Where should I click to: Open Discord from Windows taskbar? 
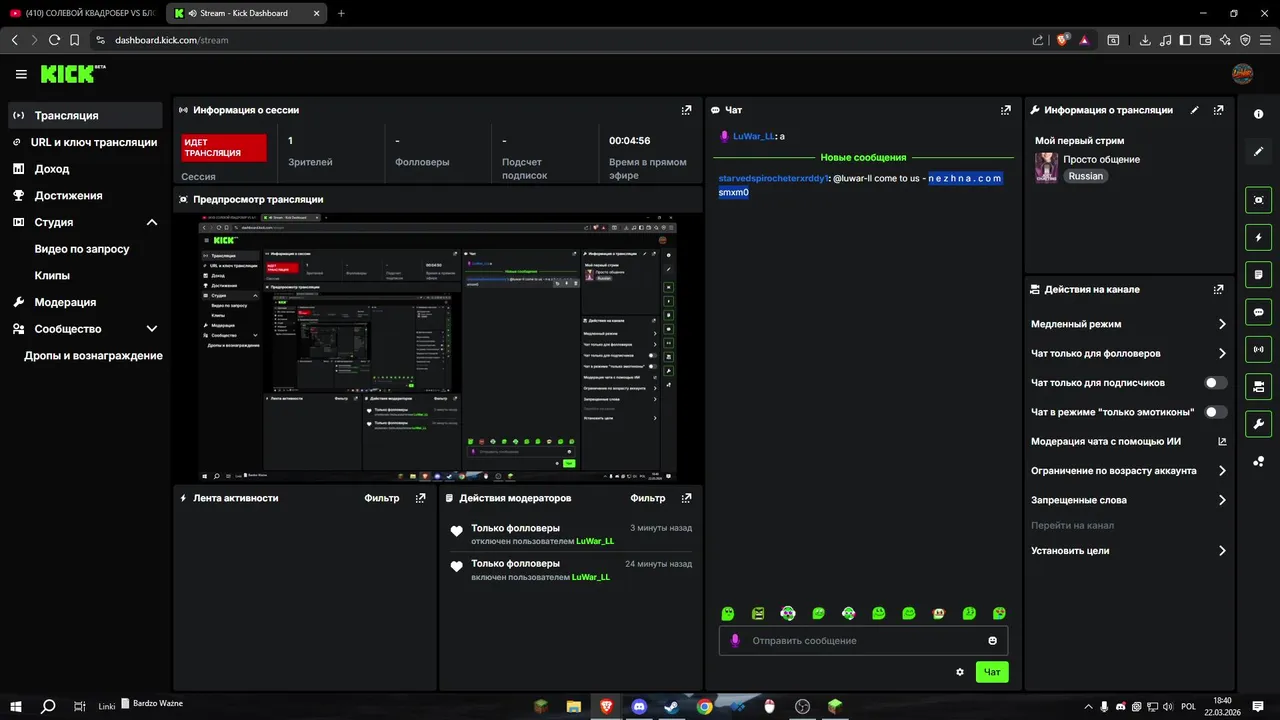pos(640,706)
